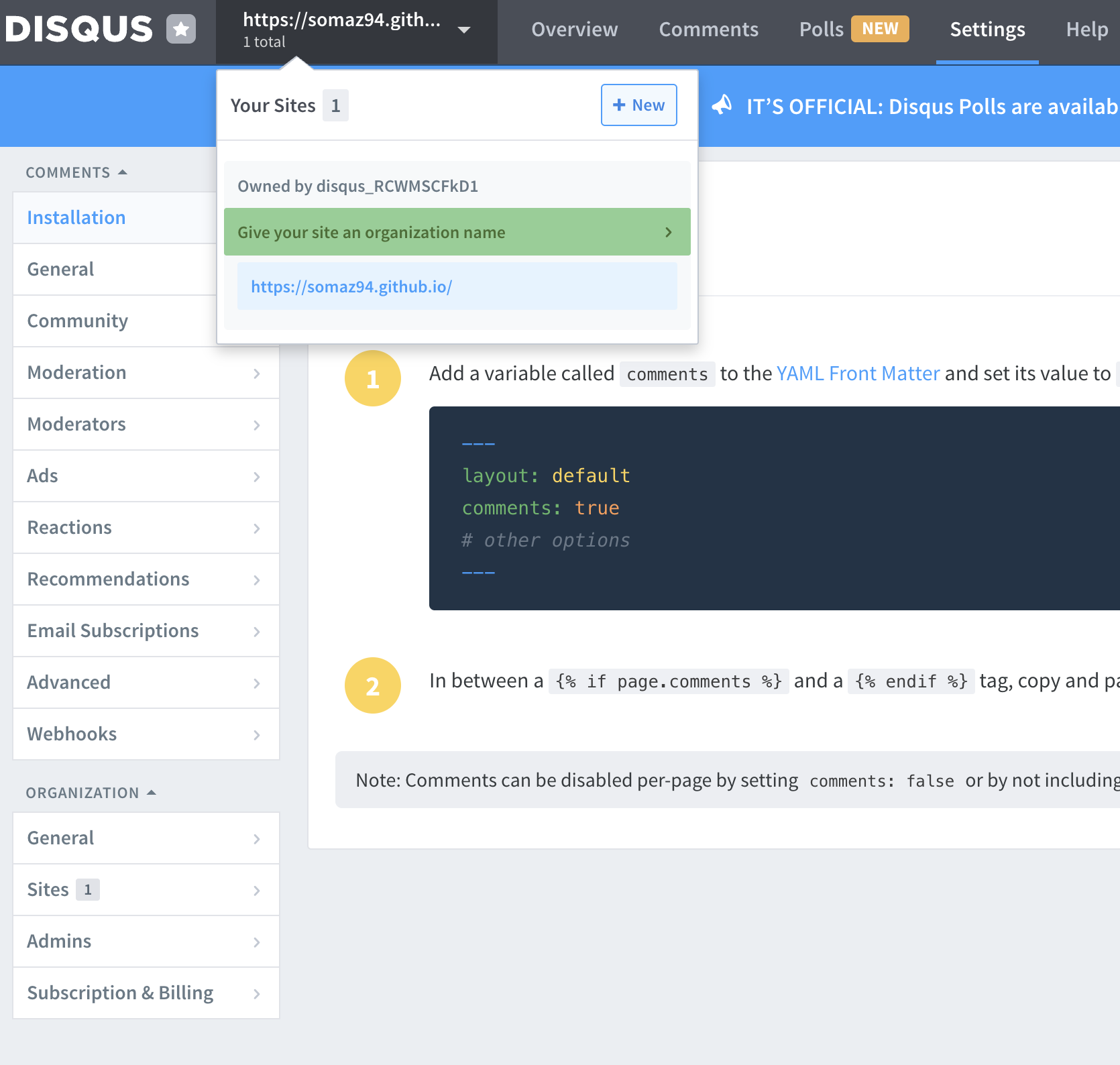Screen dimensions: 1120x1065
Task: Collapse the COMMENTS sidebar section
Action: 76,172
